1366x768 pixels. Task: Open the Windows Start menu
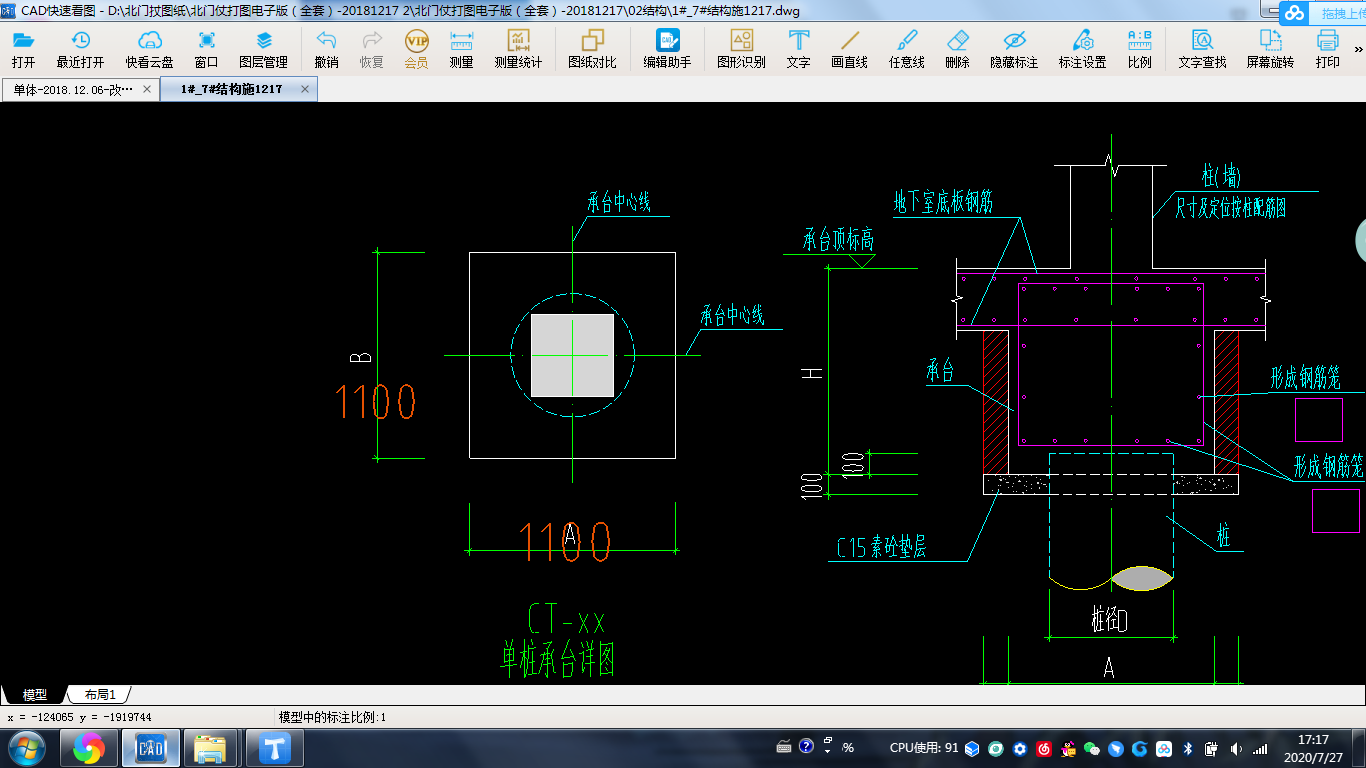[27, 748]
